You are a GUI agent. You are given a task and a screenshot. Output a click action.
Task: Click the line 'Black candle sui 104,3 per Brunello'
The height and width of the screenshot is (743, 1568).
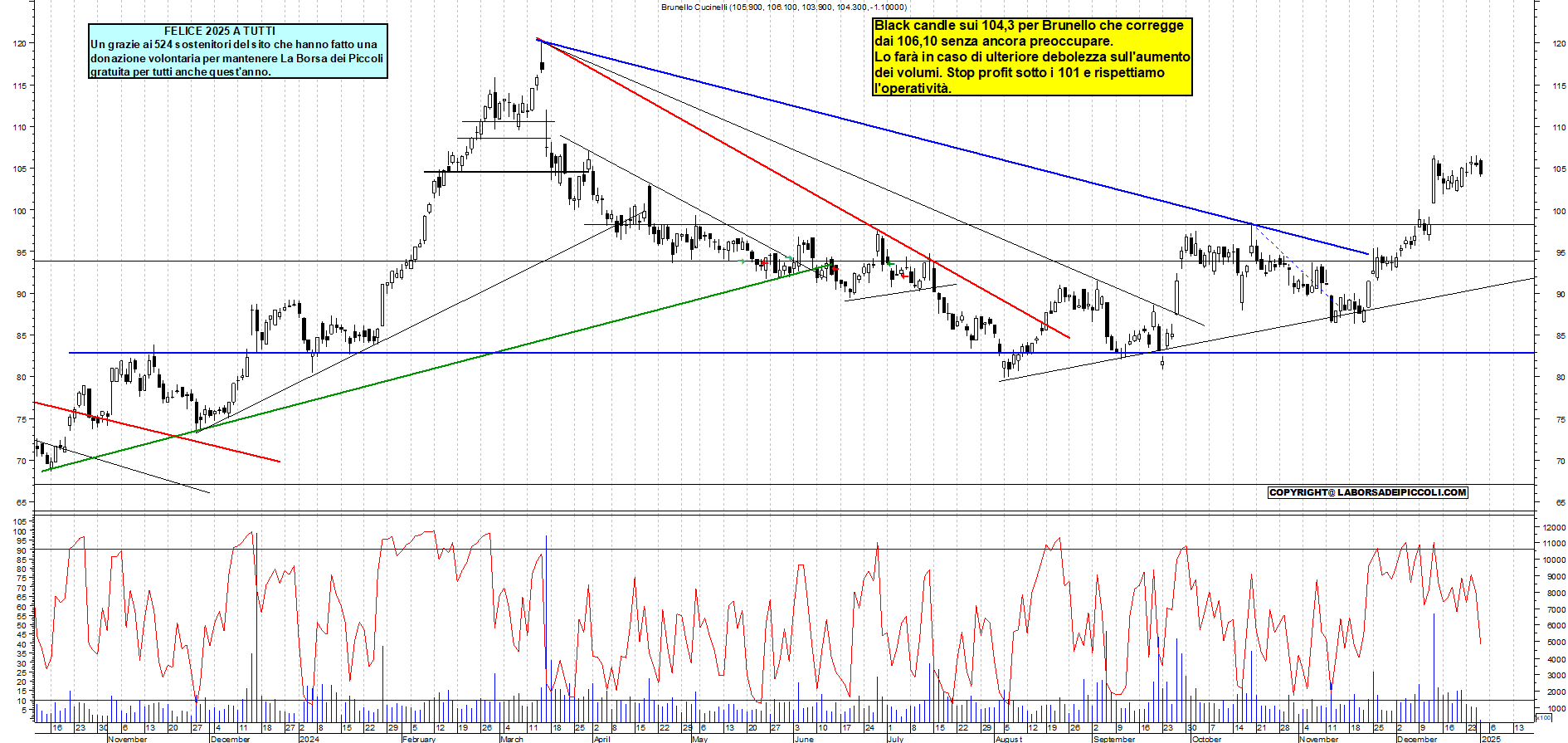[1030, 26]
